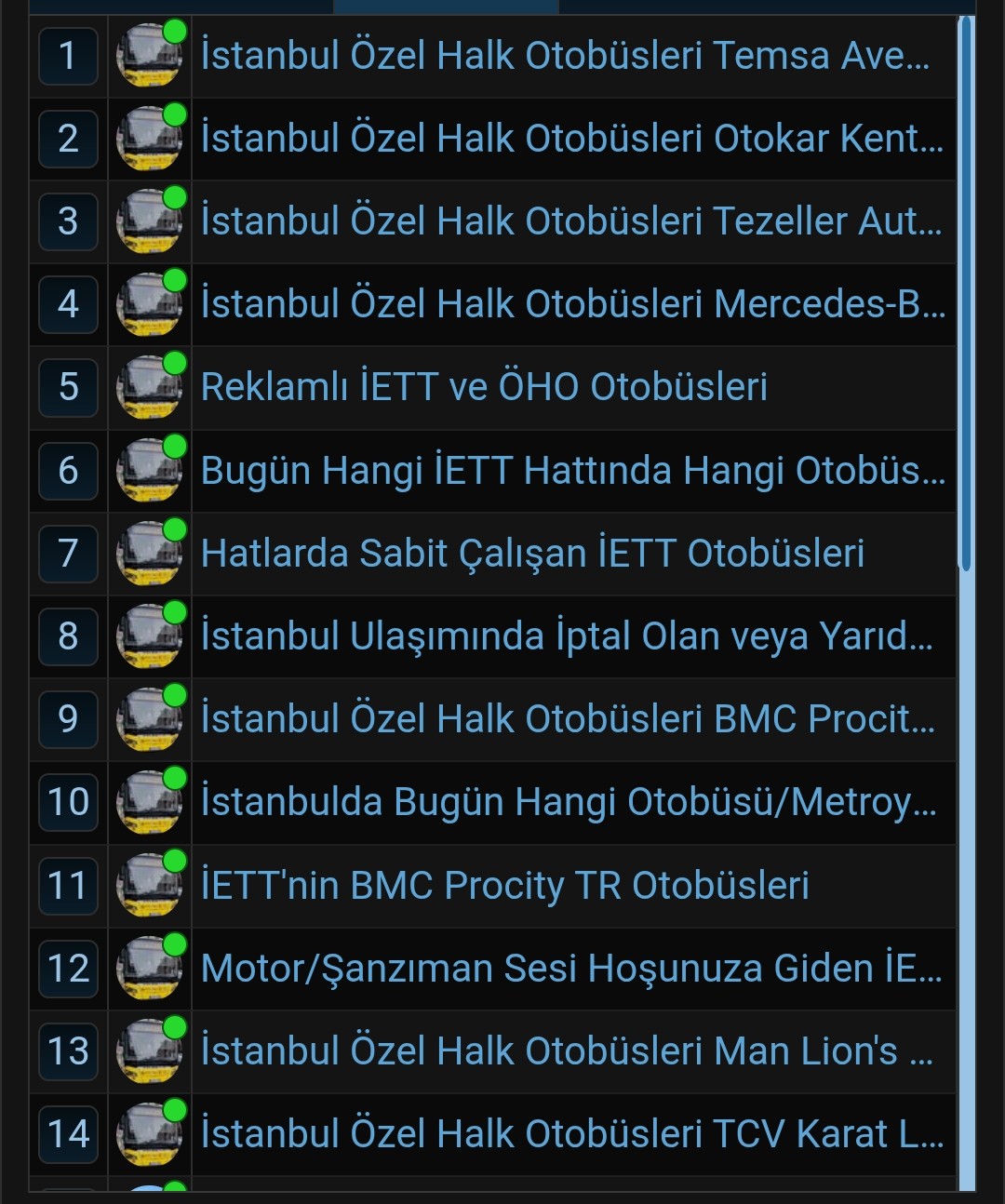Open İETT'nin BMC Procity TR Otobüsleri

click(x=505, y=886)
